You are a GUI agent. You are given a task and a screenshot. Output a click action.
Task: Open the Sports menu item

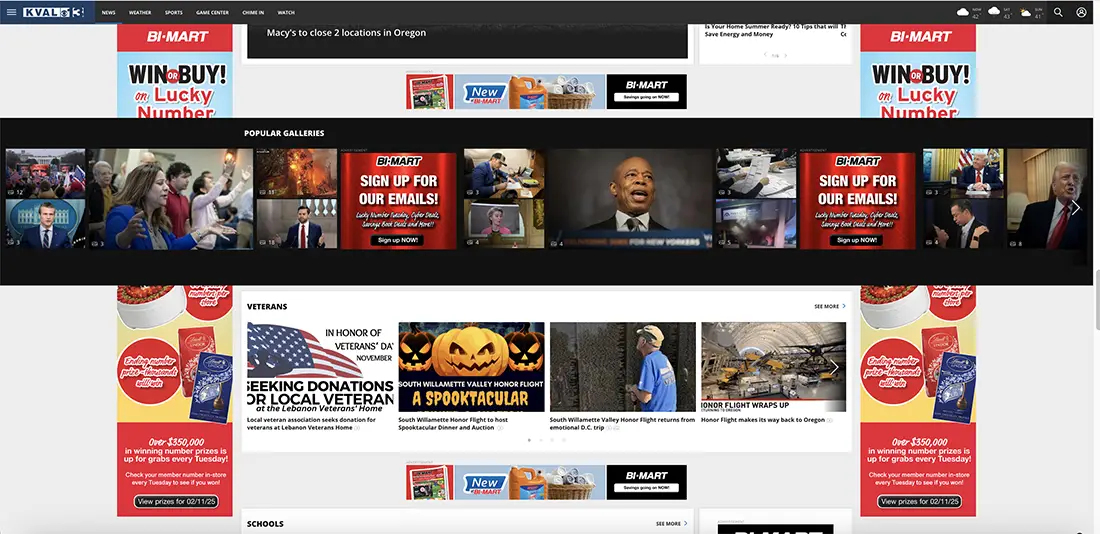[173, 13]
